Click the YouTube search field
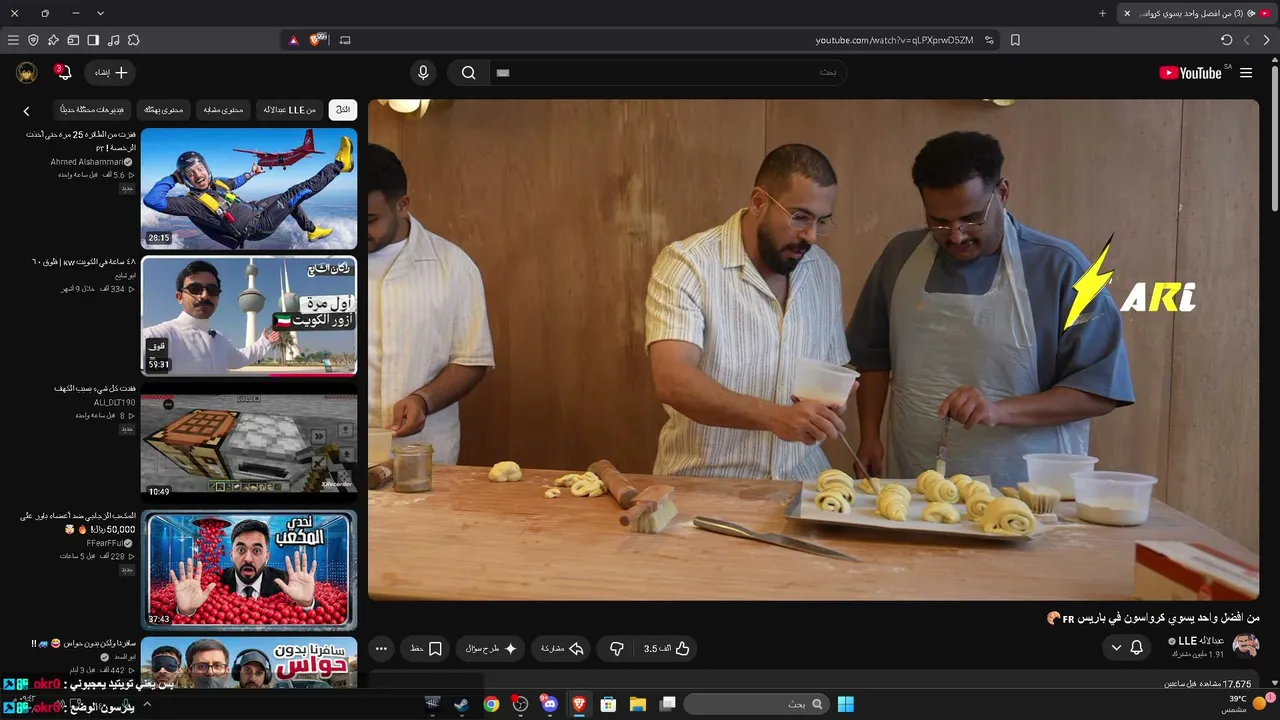The height and width of the screenshot is (720, 1280). 667,73
